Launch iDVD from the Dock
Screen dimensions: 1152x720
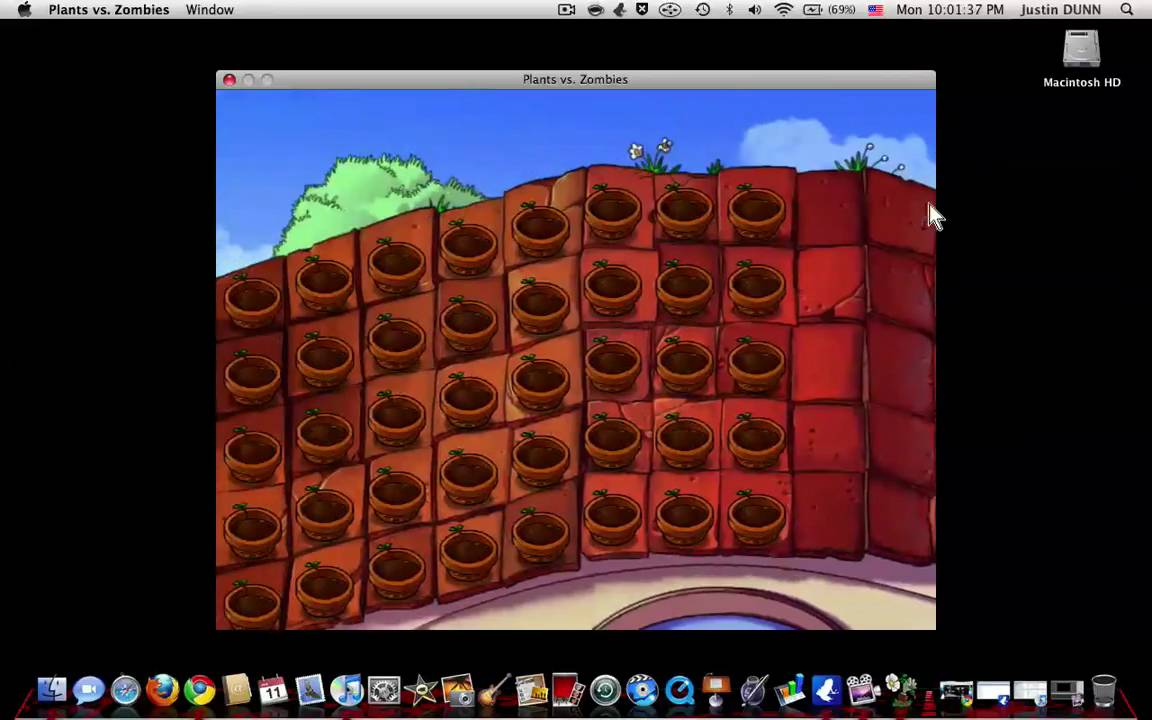(642, 691)
